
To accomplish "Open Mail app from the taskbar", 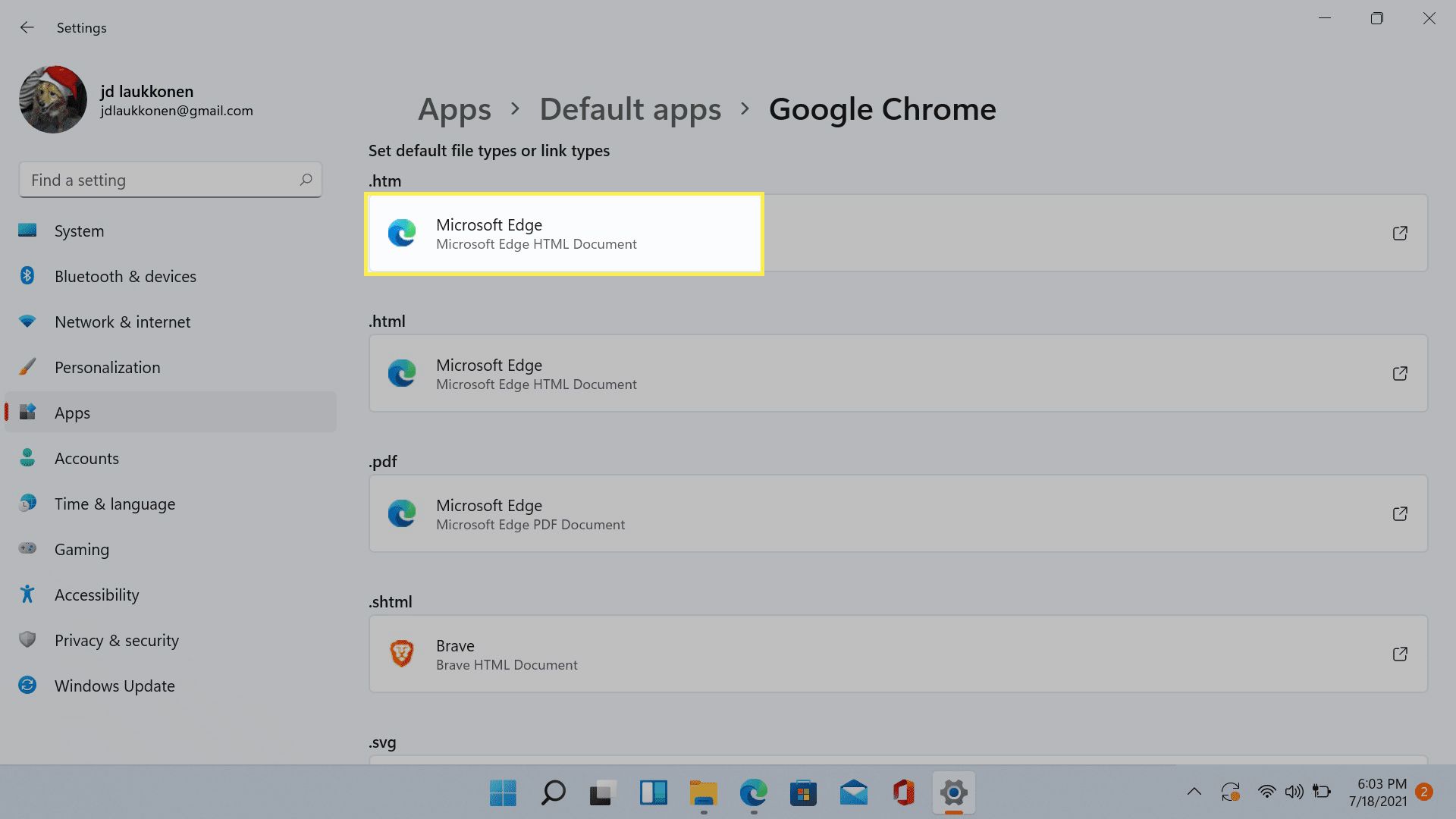I will pos(854,793).
